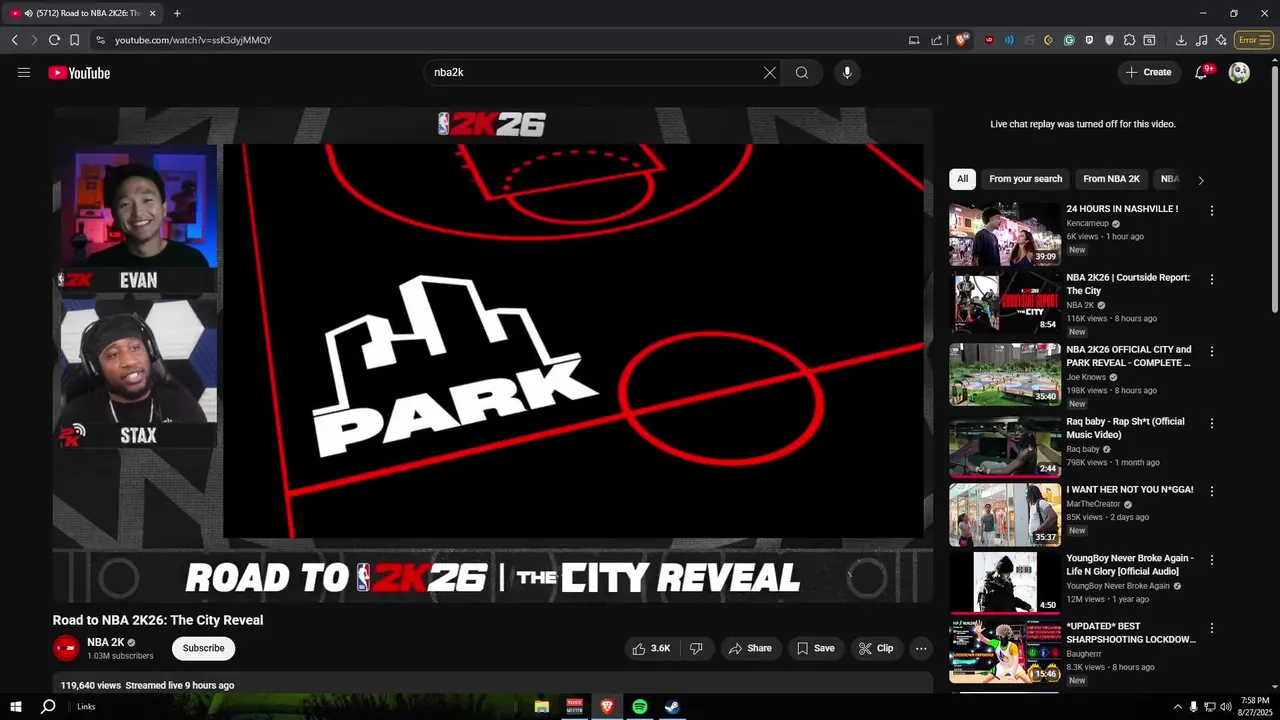
Task: Open the UPDATED BEST SHARPSHOOTING LOCKDOWN video
Action: 1130,633
